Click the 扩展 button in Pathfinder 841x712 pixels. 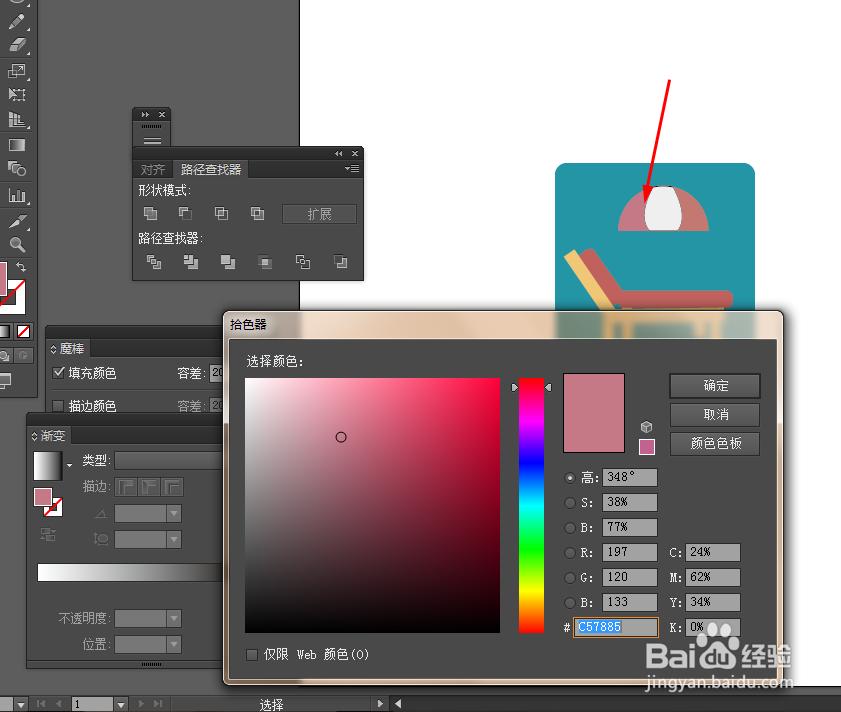pos(319,214)
